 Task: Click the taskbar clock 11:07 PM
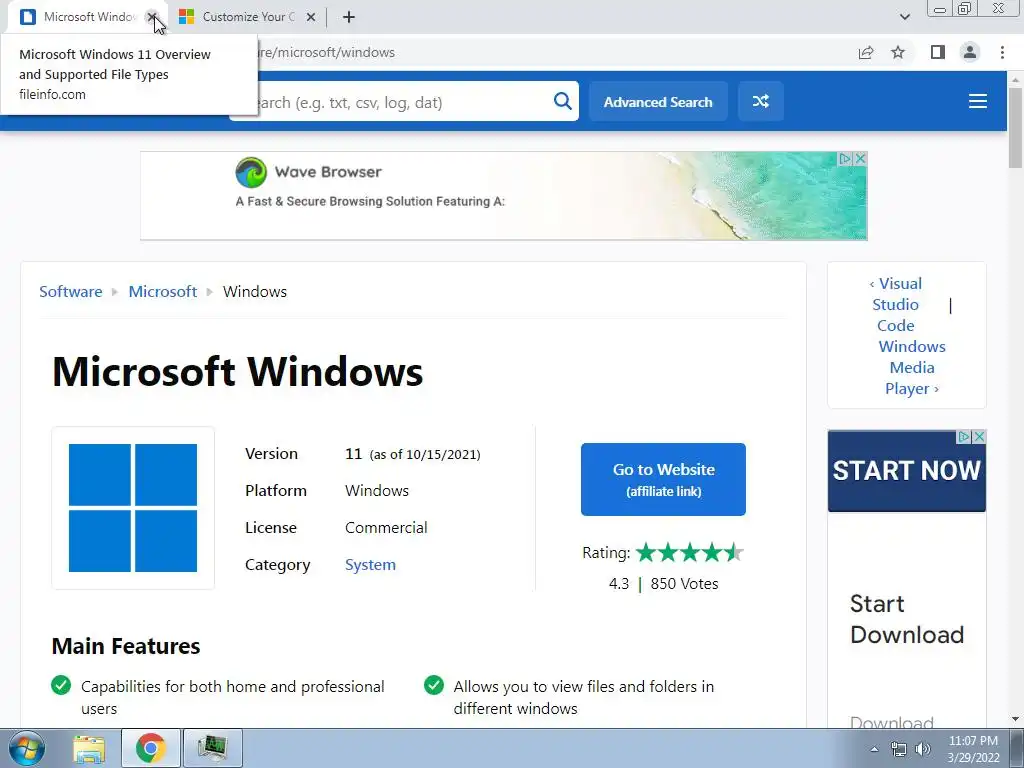coord(973,741)
